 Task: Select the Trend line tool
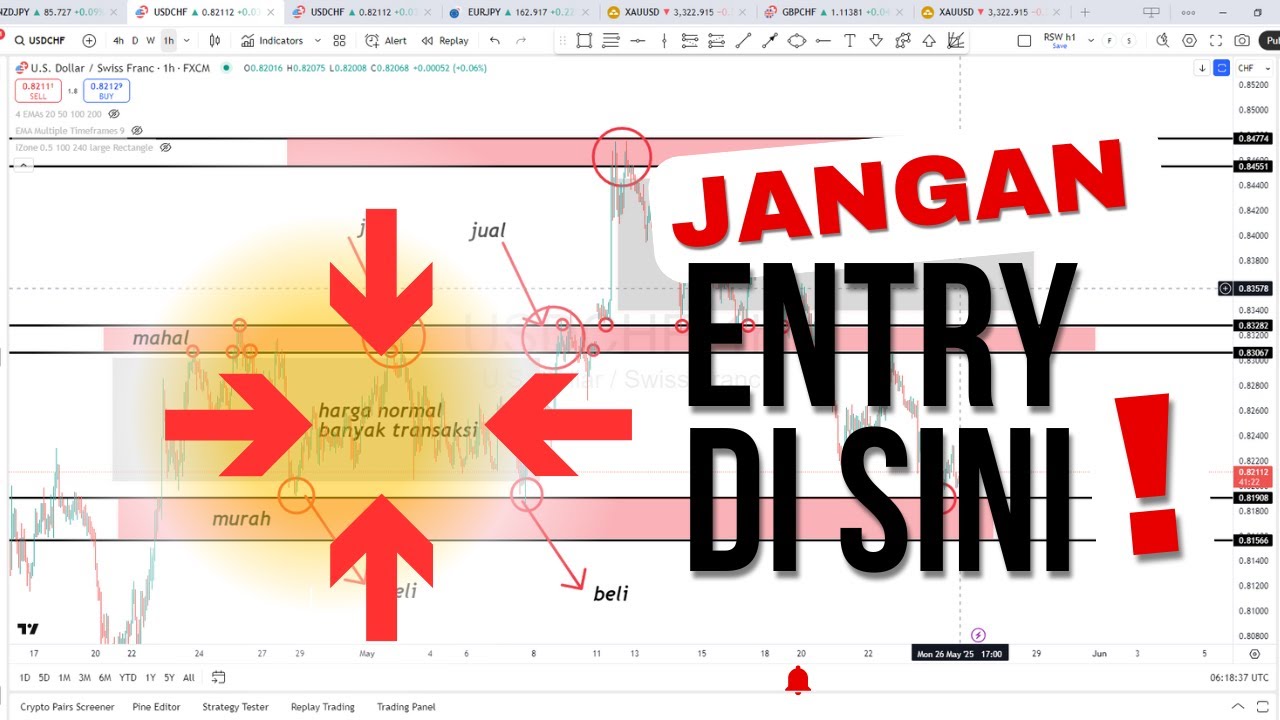(x=743, y=41)
